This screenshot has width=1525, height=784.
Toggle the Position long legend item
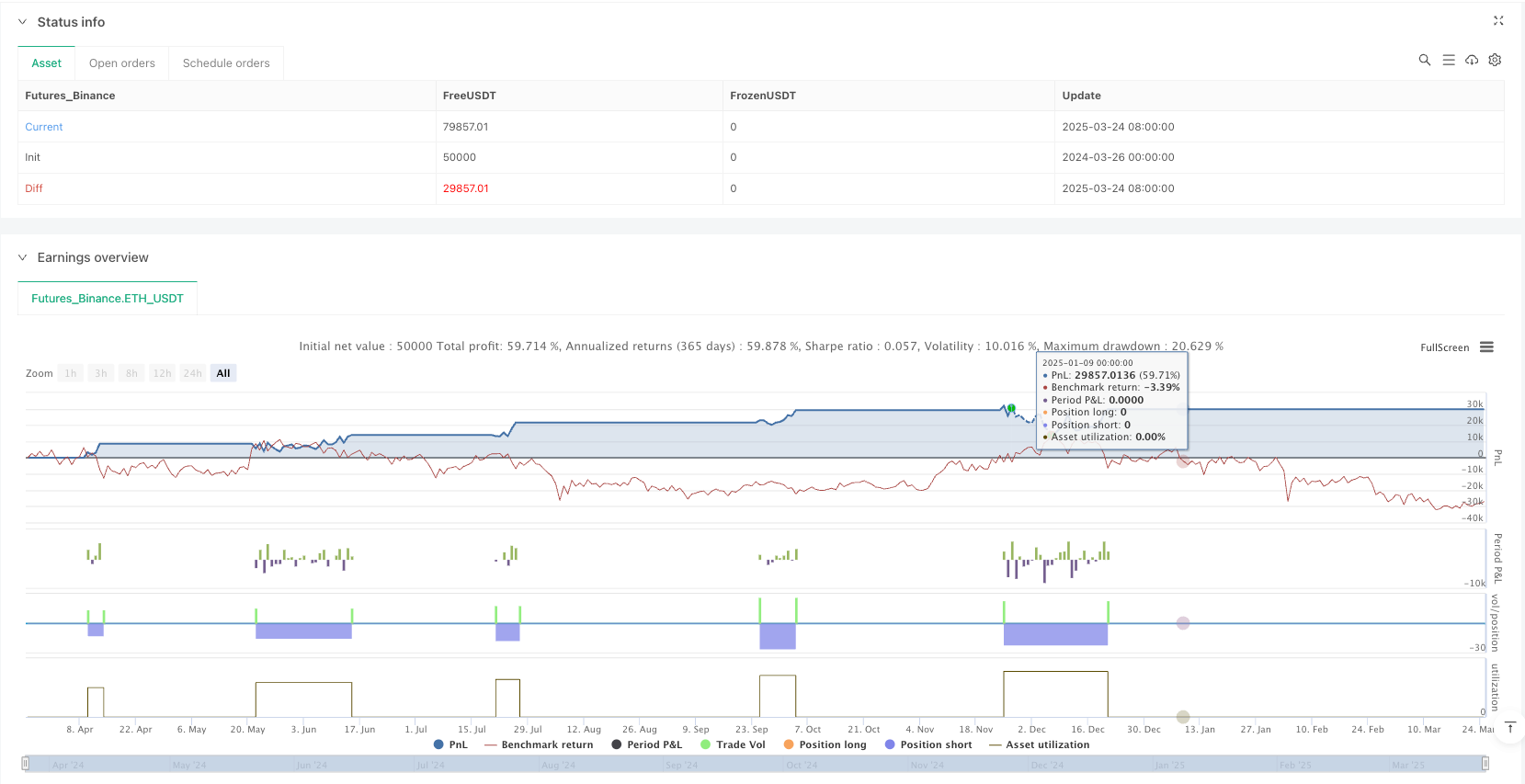tap(825, 744)
